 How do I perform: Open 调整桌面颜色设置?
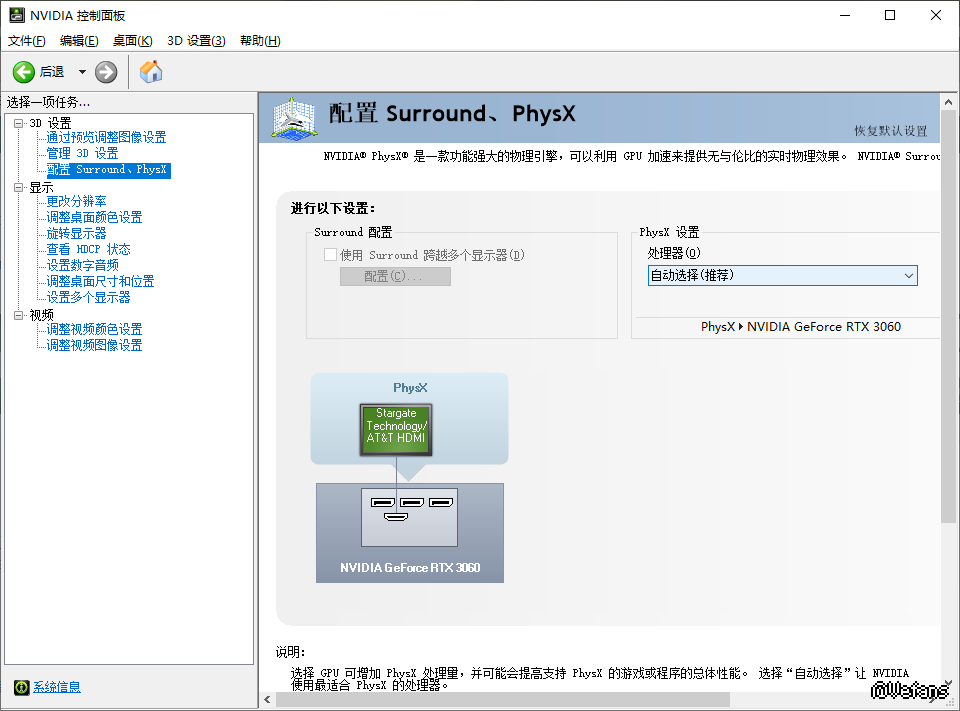tap(94, 217)
